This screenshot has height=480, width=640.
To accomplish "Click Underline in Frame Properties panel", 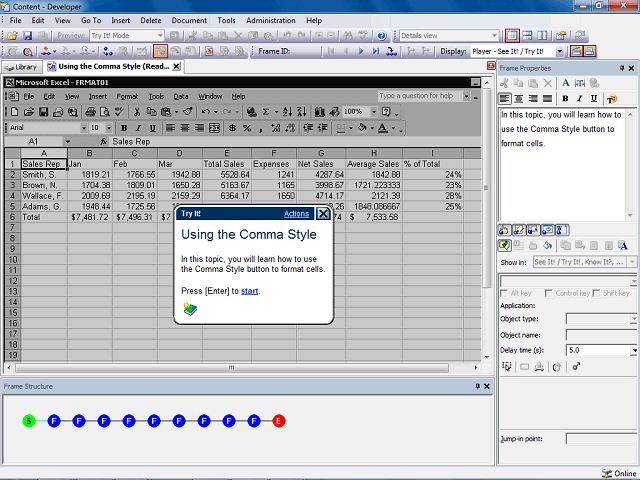I will 594,98.
